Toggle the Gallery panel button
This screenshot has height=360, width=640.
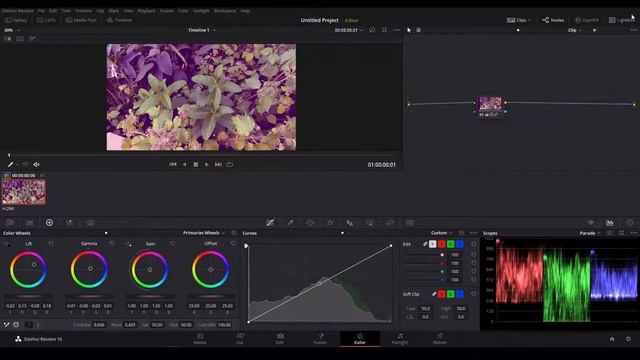[16, 20]
